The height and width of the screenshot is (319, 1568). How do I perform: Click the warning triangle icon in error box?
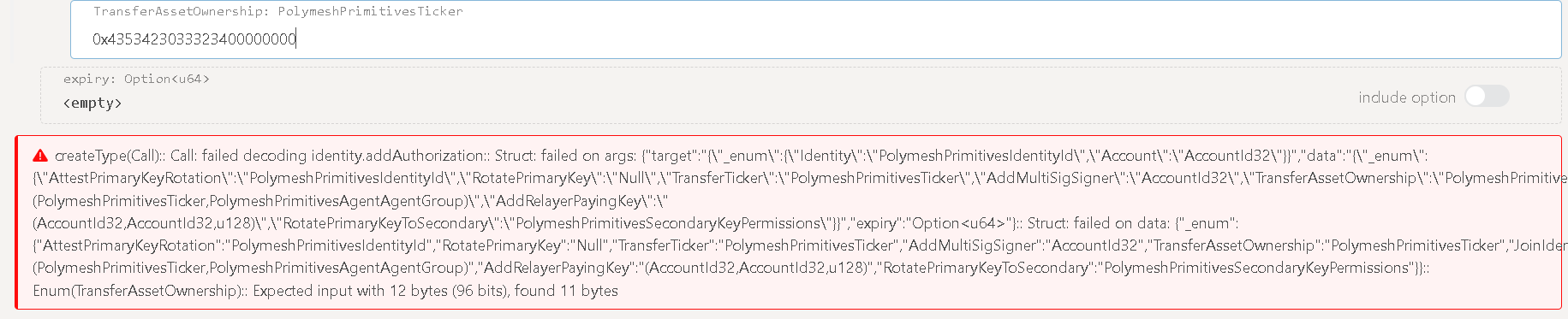click(40, 156)
